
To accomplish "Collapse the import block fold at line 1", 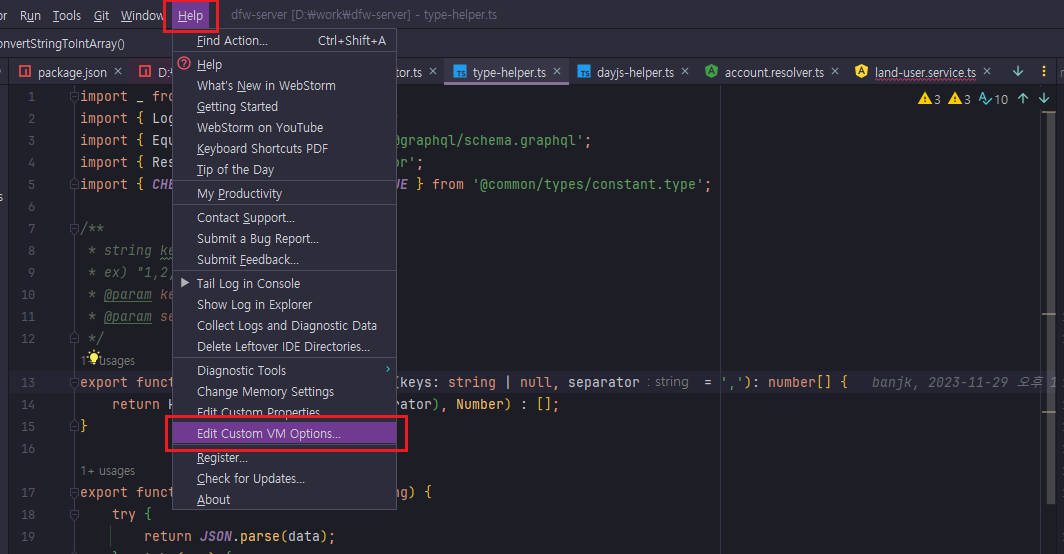I will tap(74, 96).
